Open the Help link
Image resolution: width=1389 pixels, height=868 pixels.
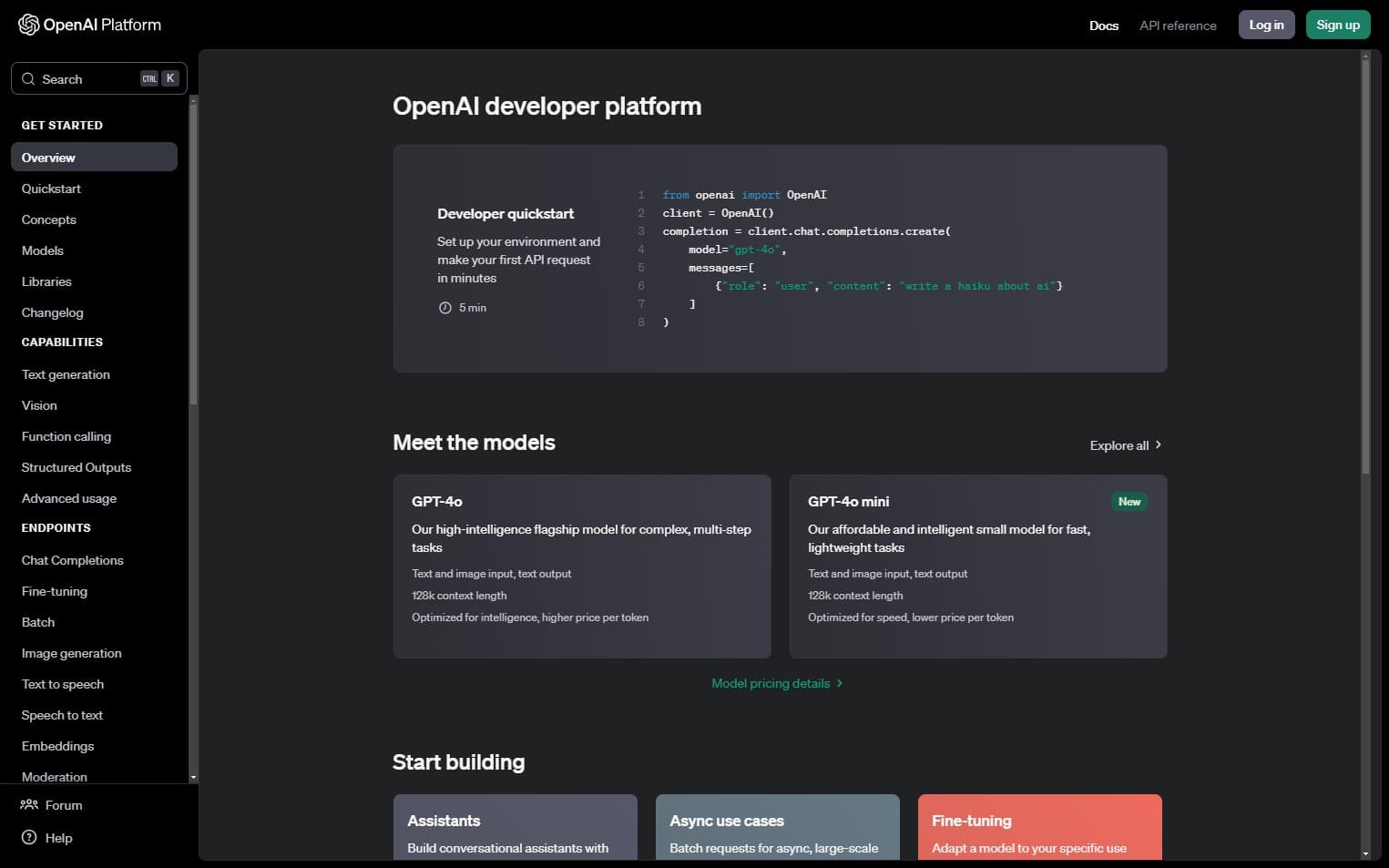(46, 838)
